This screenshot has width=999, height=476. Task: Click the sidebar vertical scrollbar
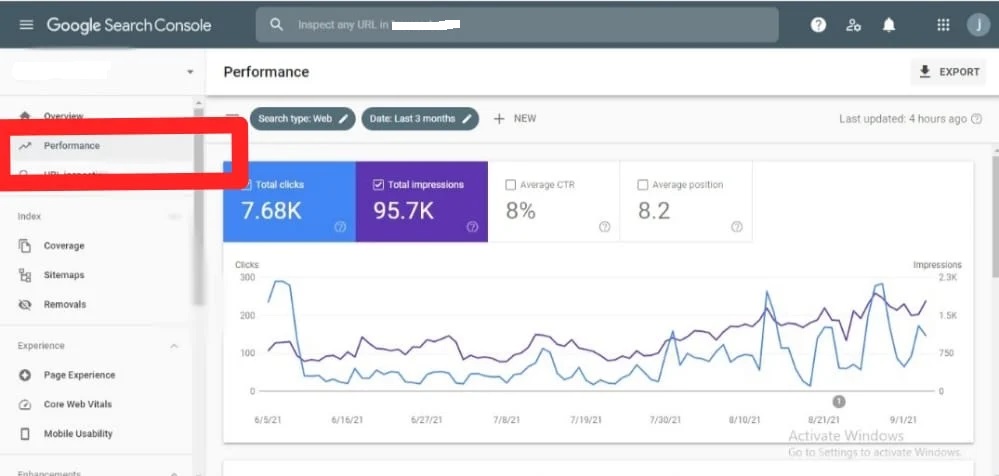tap(198, 207)
